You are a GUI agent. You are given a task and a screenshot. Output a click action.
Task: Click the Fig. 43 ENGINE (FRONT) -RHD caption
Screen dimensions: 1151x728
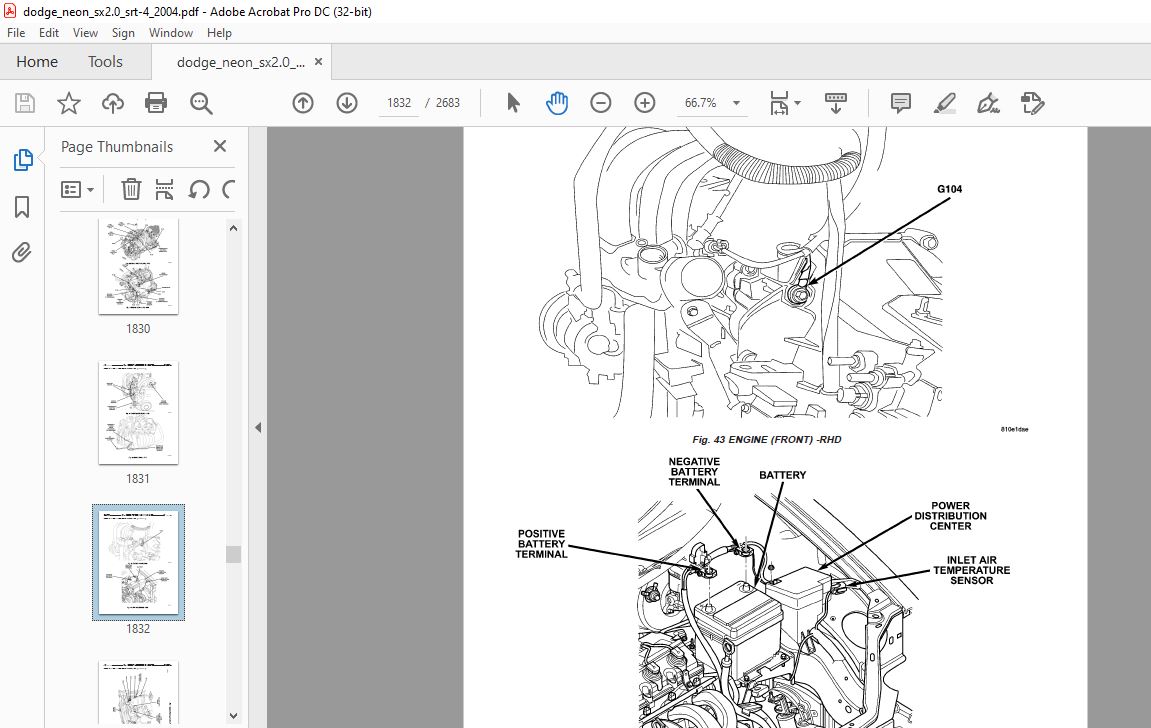click(766, 440)
